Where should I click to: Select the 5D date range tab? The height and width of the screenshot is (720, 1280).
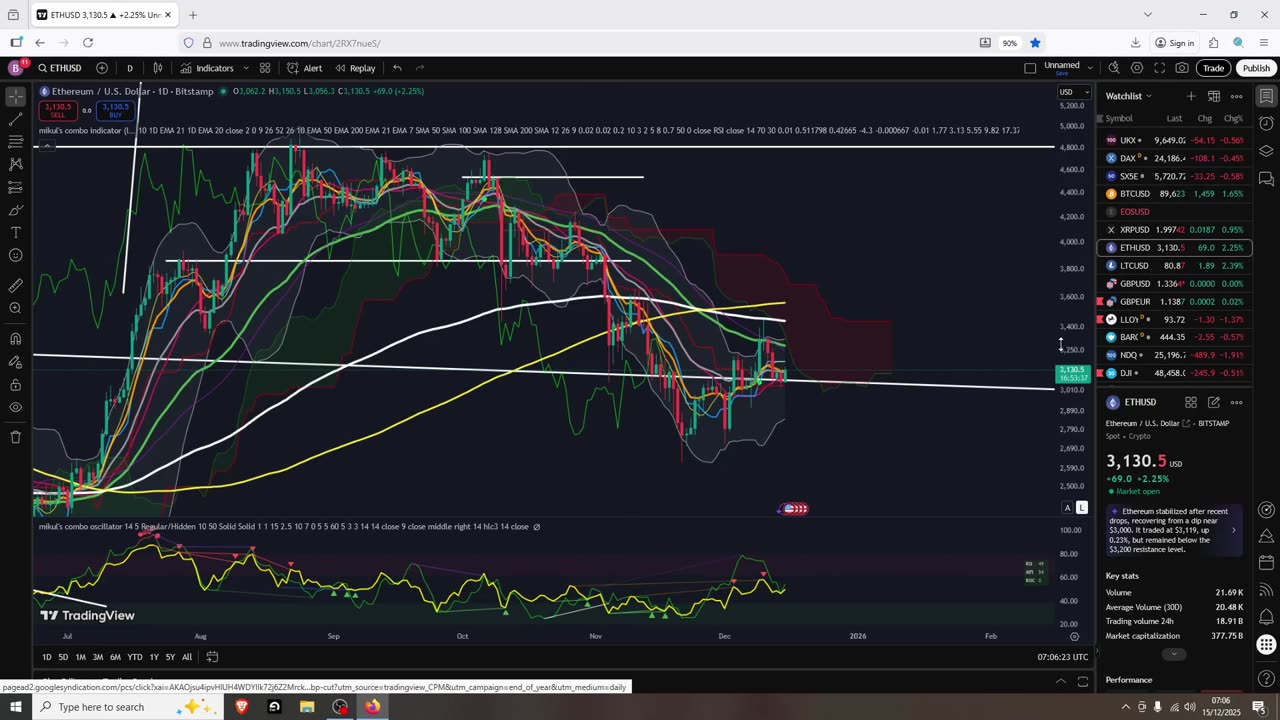pos(63,657)
